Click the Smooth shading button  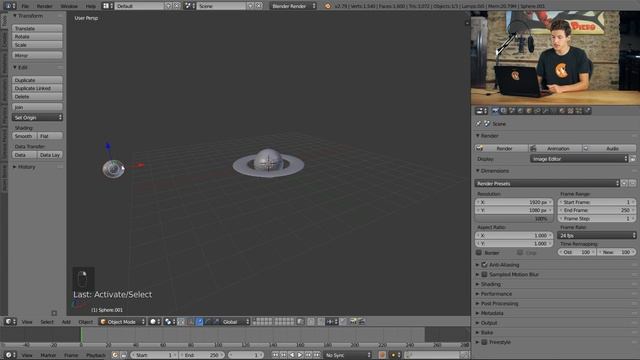(24, 136)
